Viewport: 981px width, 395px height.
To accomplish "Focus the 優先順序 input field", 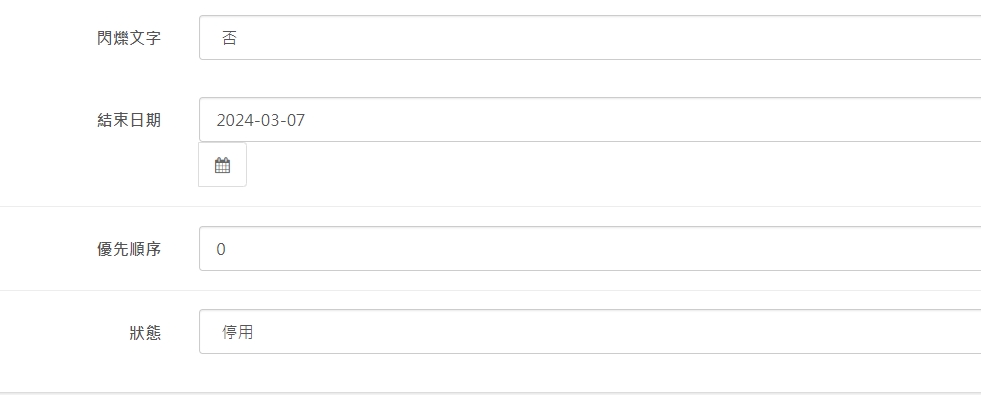I will (590, 249).
